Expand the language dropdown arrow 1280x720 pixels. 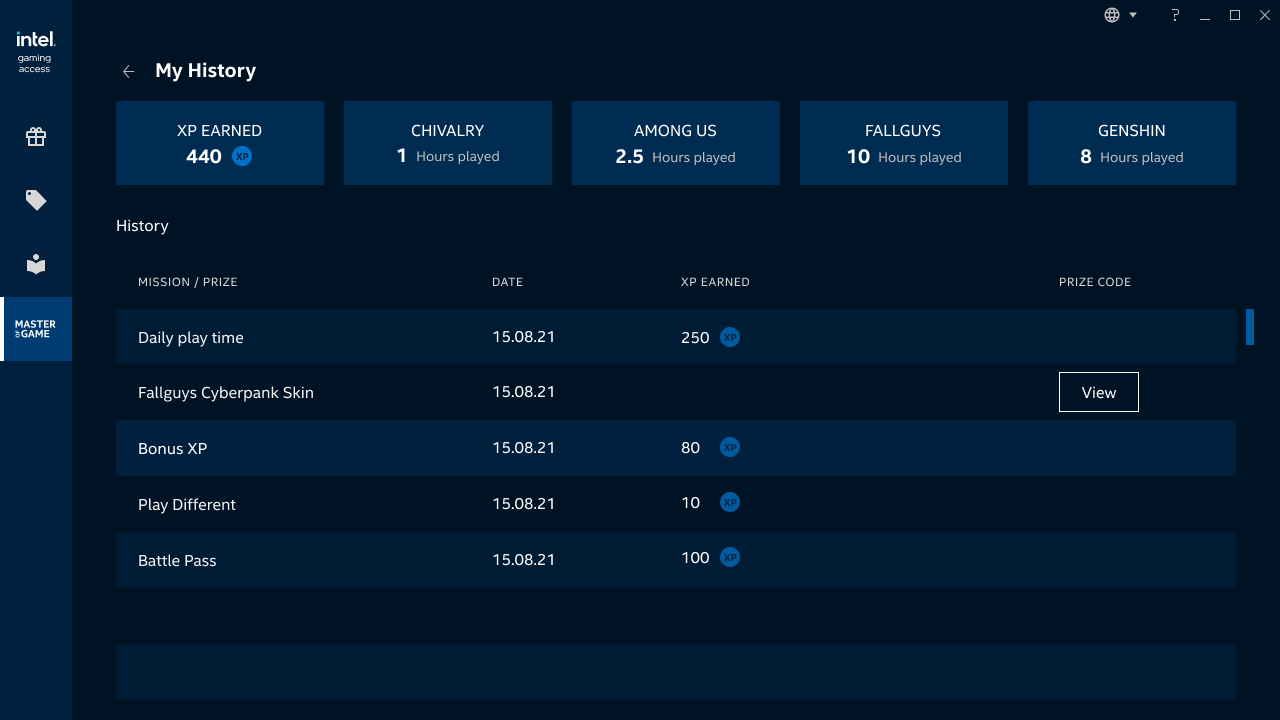[x=1133, y=15]
